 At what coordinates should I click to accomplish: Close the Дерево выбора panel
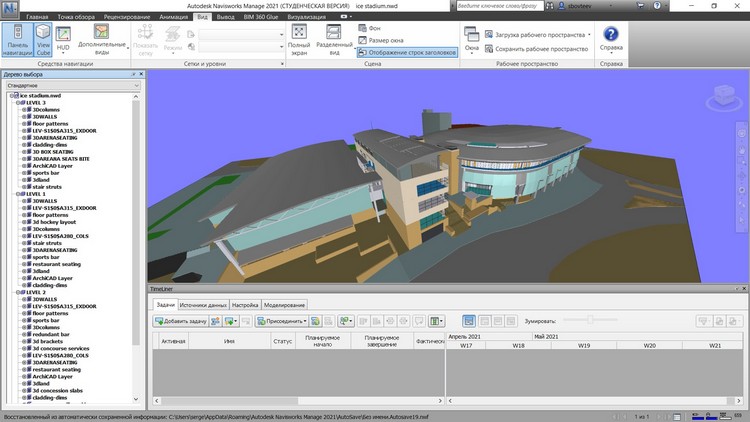(x=141, y=74)
